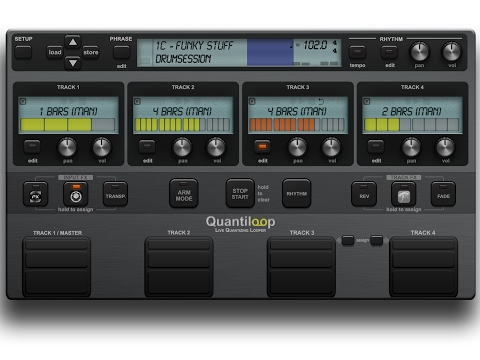Click the TRACK 2 foot pedal
Viewport: 480px width, 360px height.
click(179, 267)
